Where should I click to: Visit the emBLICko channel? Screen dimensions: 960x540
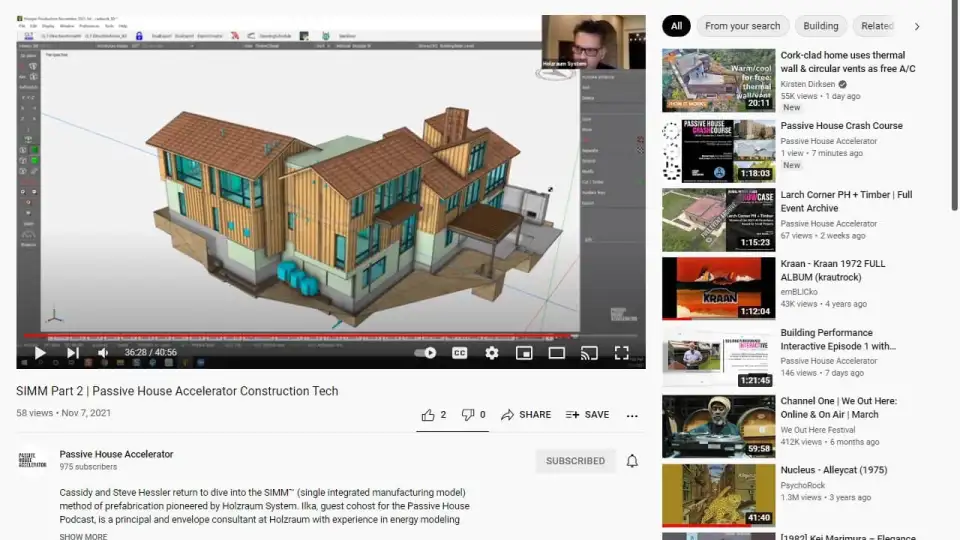pyautogui.click(x=799, y=292)
